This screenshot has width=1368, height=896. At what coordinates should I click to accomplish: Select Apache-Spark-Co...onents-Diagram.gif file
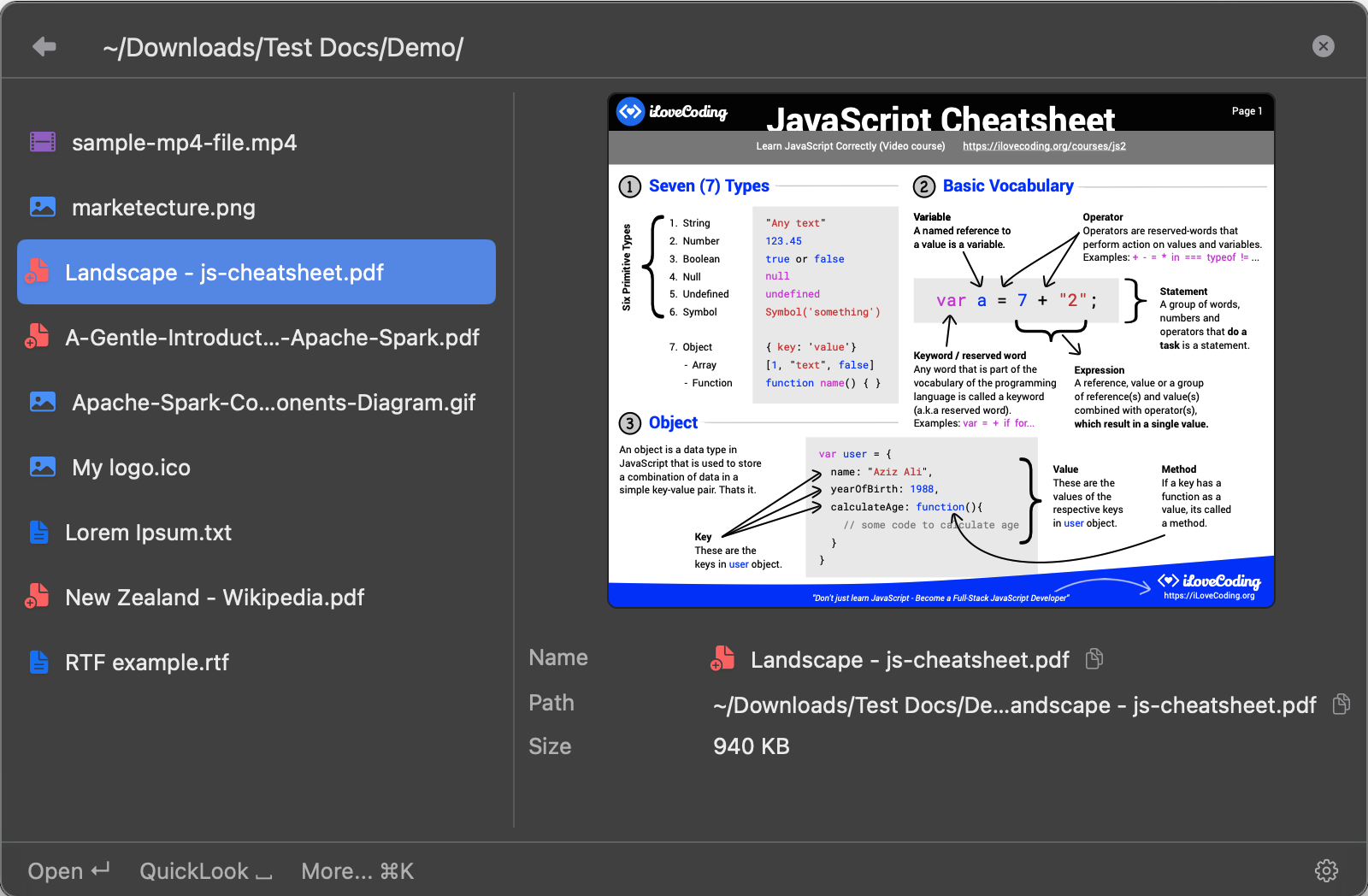click(256, 402)
